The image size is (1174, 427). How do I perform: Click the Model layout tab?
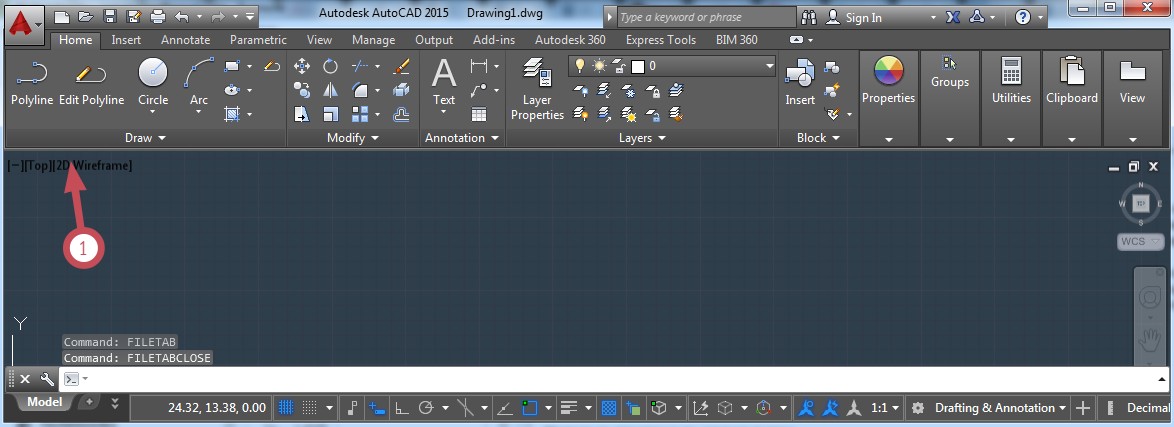coord(45,402)
